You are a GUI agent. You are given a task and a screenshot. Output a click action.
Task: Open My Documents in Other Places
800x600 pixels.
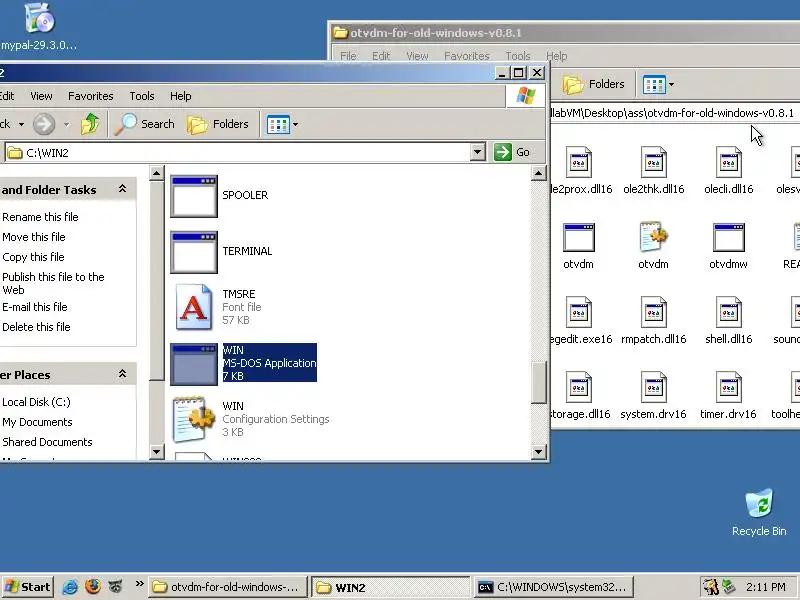37,422
